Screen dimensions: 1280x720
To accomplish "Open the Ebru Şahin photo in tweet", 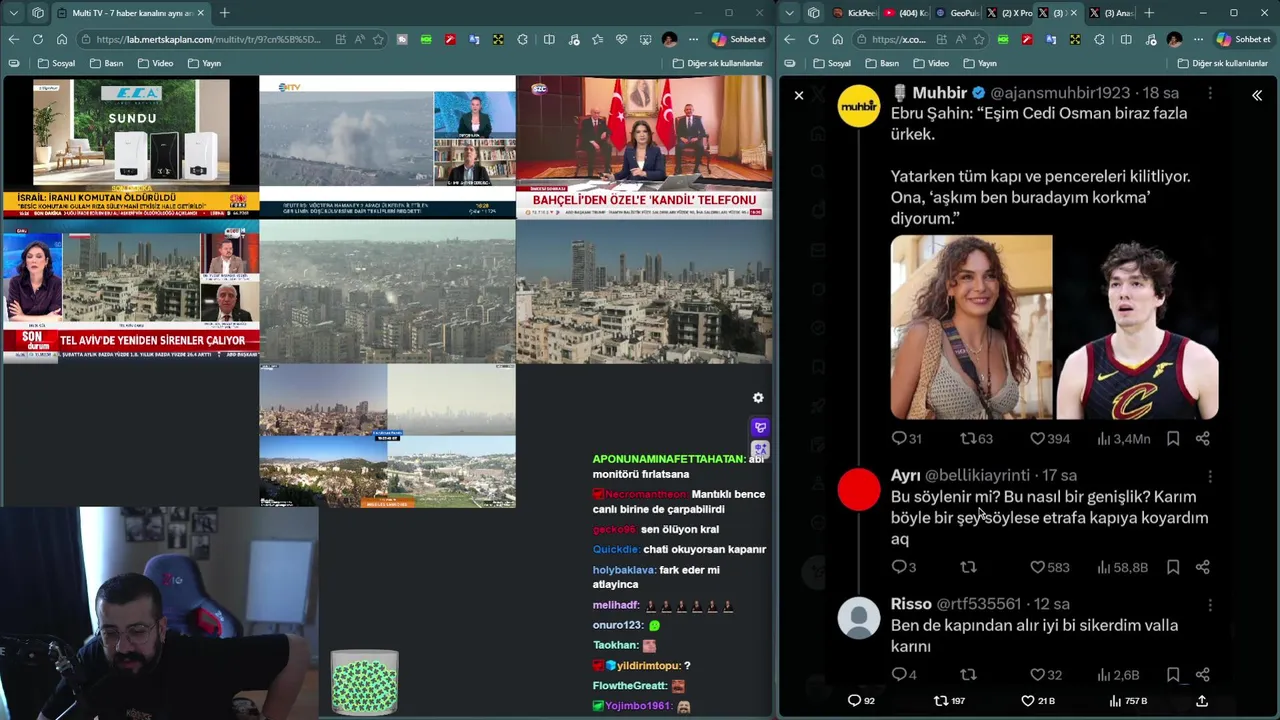I will [x=971, y=327].
